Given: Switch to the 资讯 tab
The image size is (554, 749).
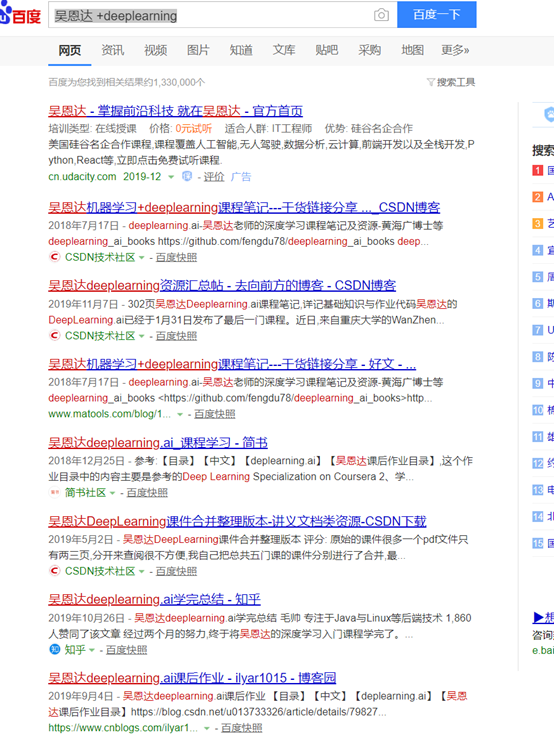Looking at the screenshot, I should tap(113, 50).
